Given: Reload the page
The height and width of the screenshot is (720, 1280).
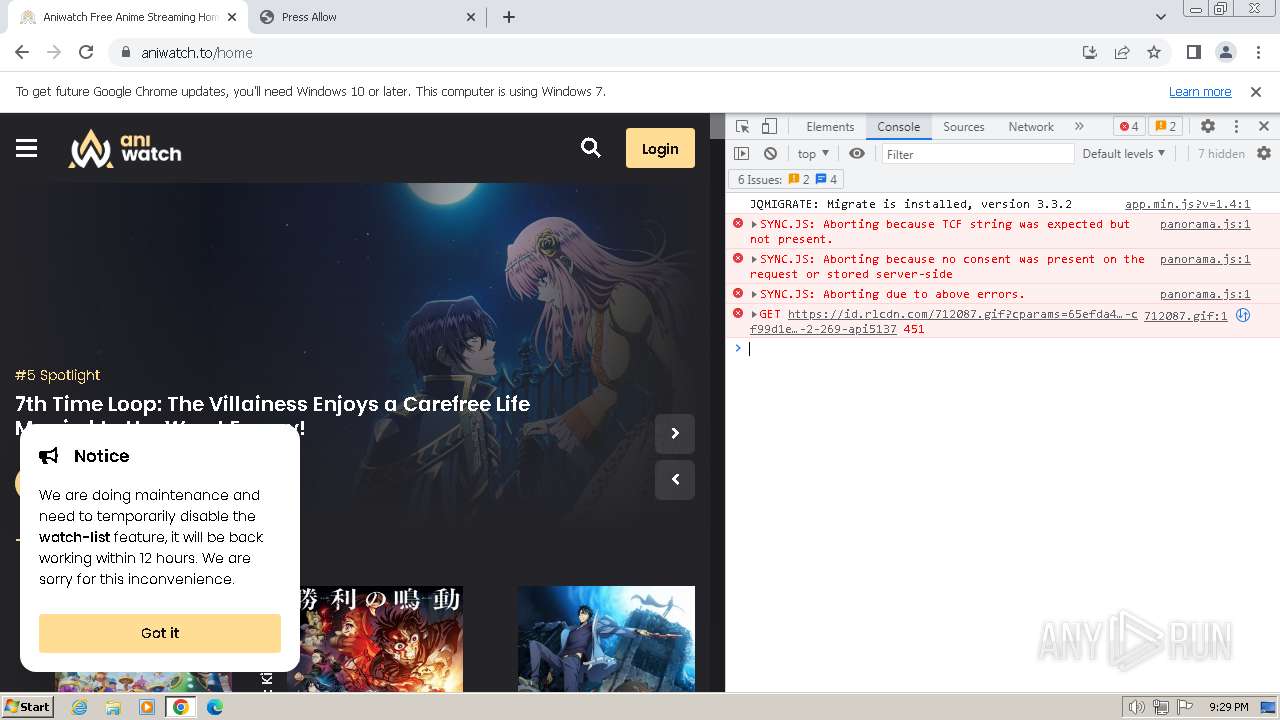Looking at the screenshot, I should [86, 52].
